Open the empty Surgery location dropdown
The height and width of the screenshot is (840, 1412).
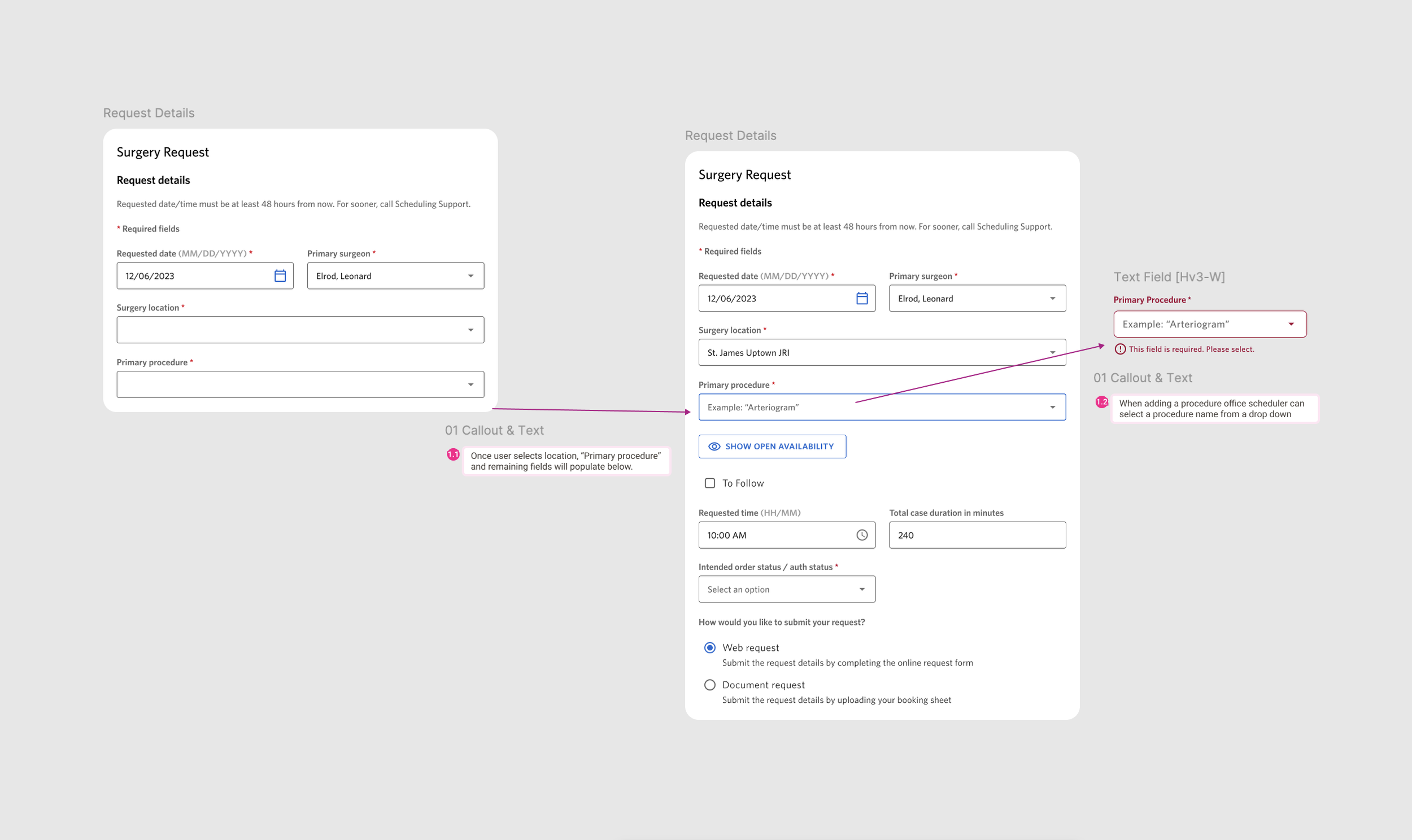[300, 330]
